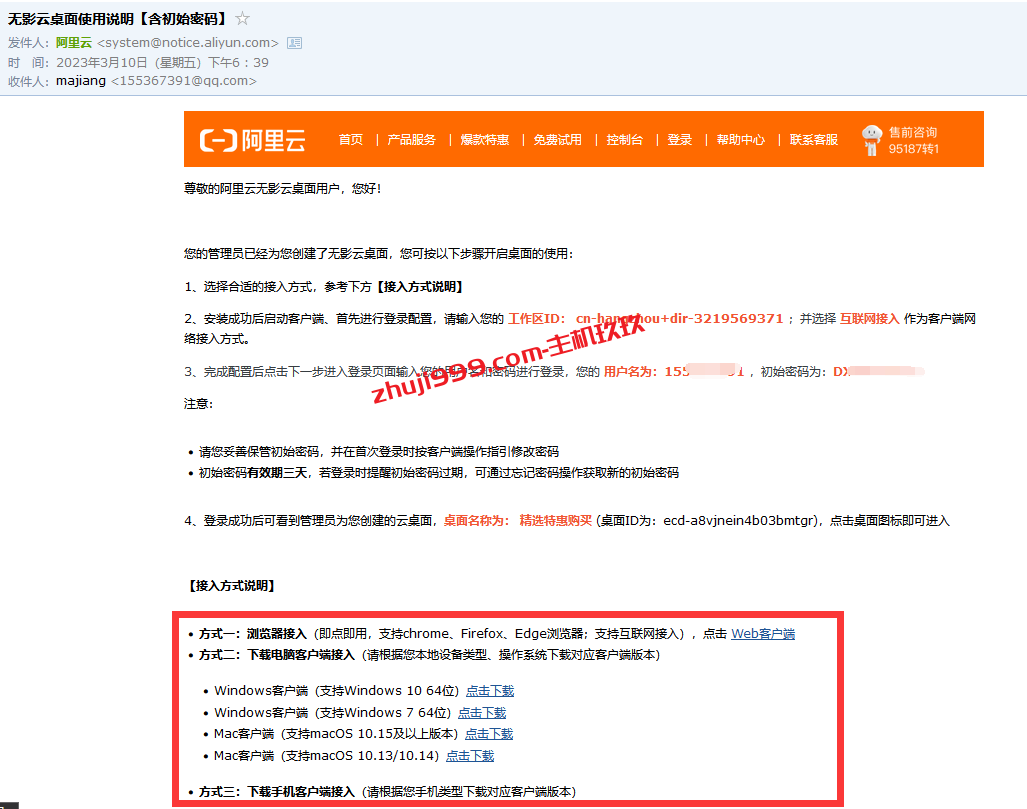This screenshot has width=1027, height=809.
Task: Download Mac client for macOS 10.15及以上
Action: pyautogui.click(x=489, y=734)
